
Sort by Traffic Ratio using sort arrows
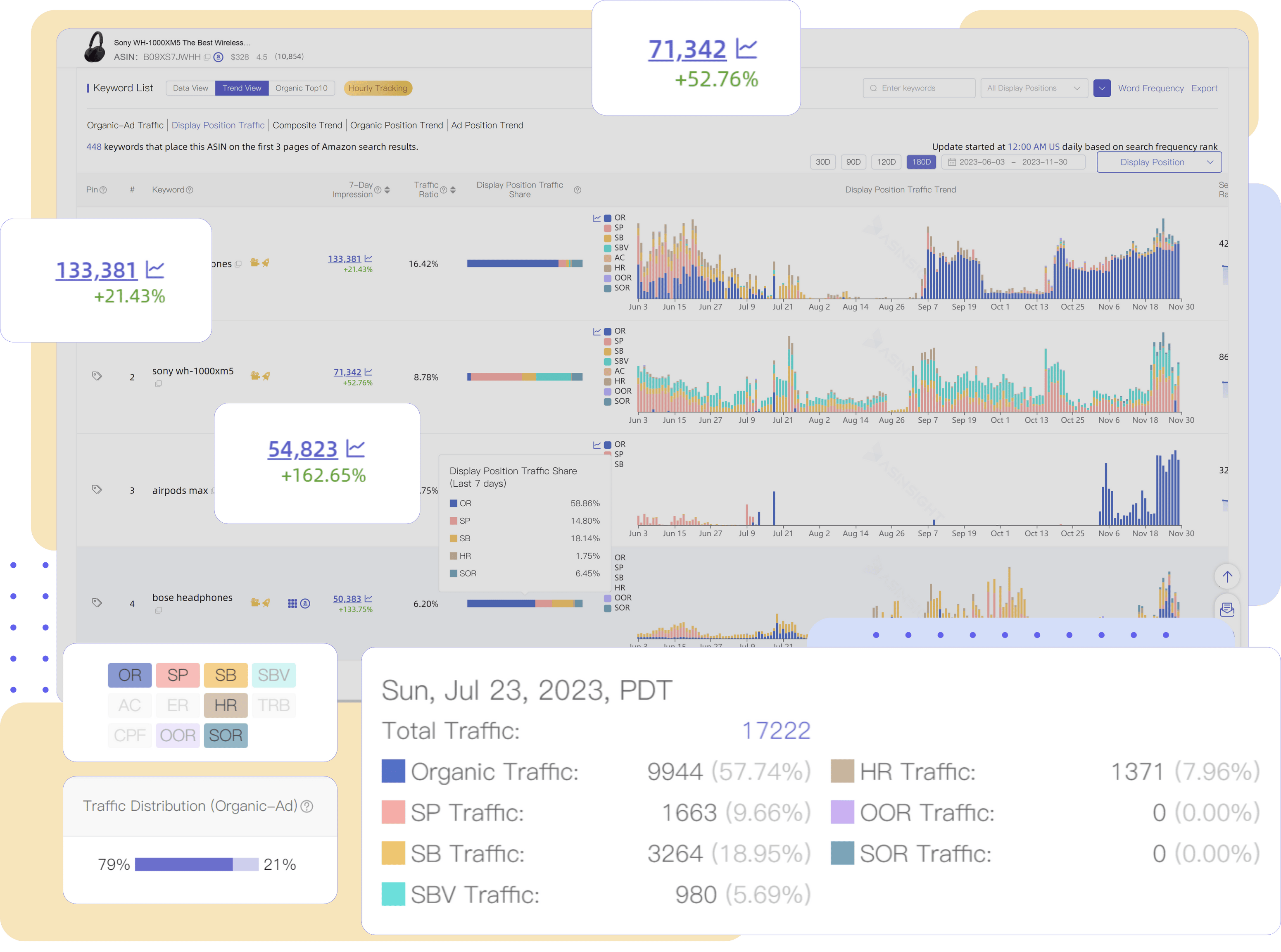[453, 190]
